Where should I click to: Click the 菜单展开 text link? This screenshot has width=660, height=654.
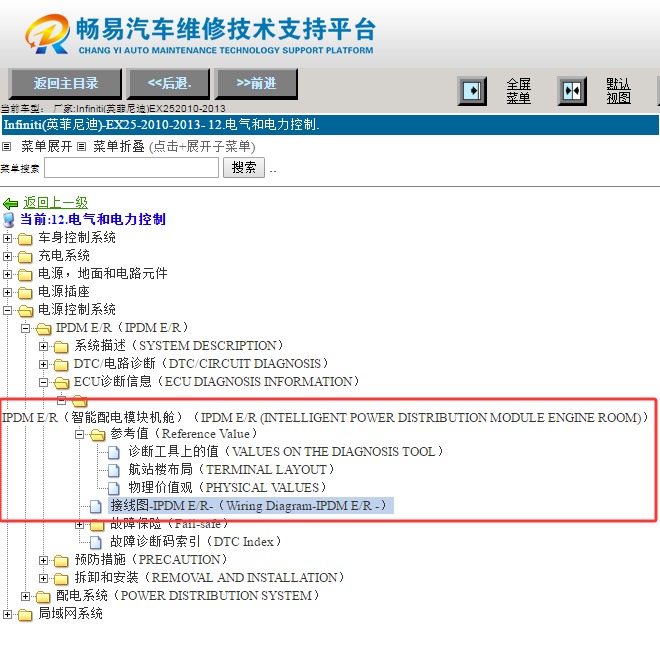(47, 146)
